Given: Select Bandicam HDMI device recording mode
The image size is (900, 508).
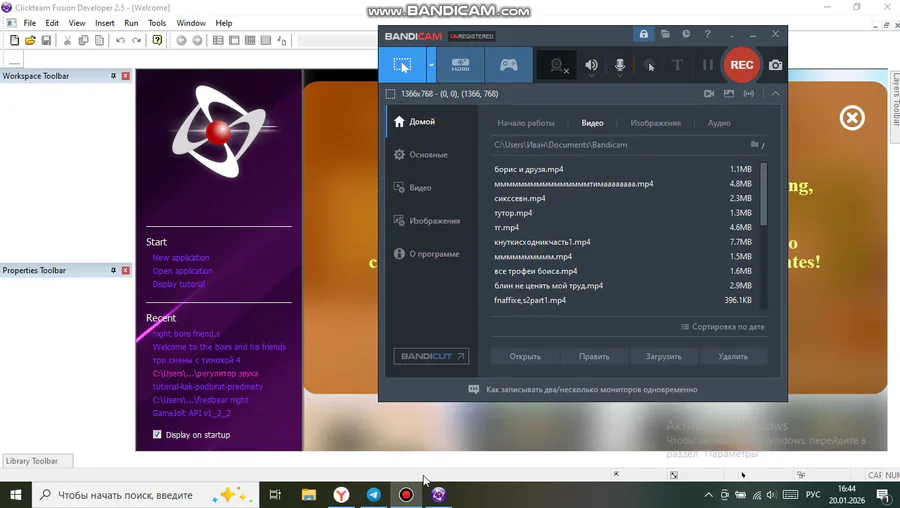Looking at the screenshot, I should point(460,65).
